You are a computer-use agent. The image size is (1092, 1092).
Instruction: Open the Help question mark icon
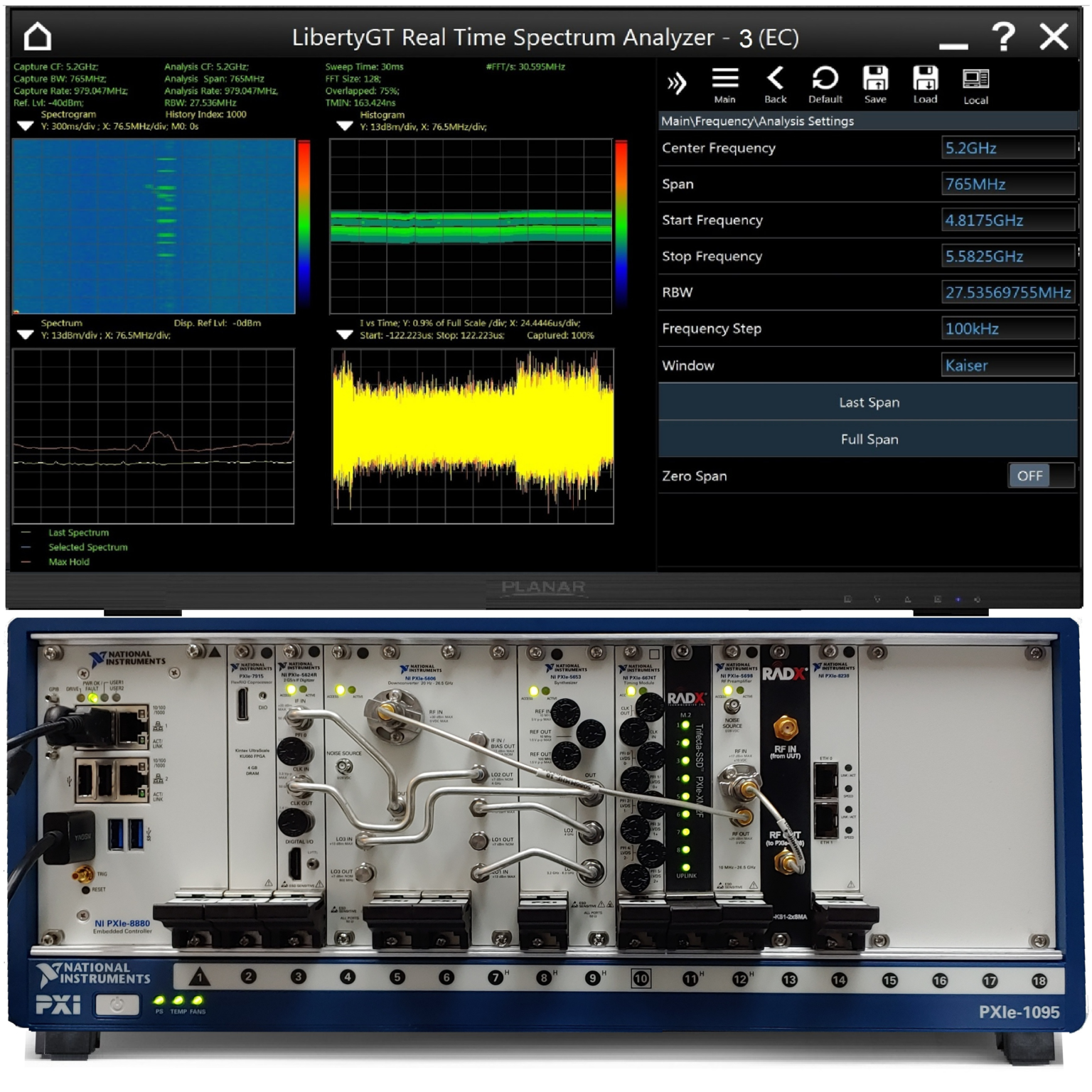click(1003, 36)
